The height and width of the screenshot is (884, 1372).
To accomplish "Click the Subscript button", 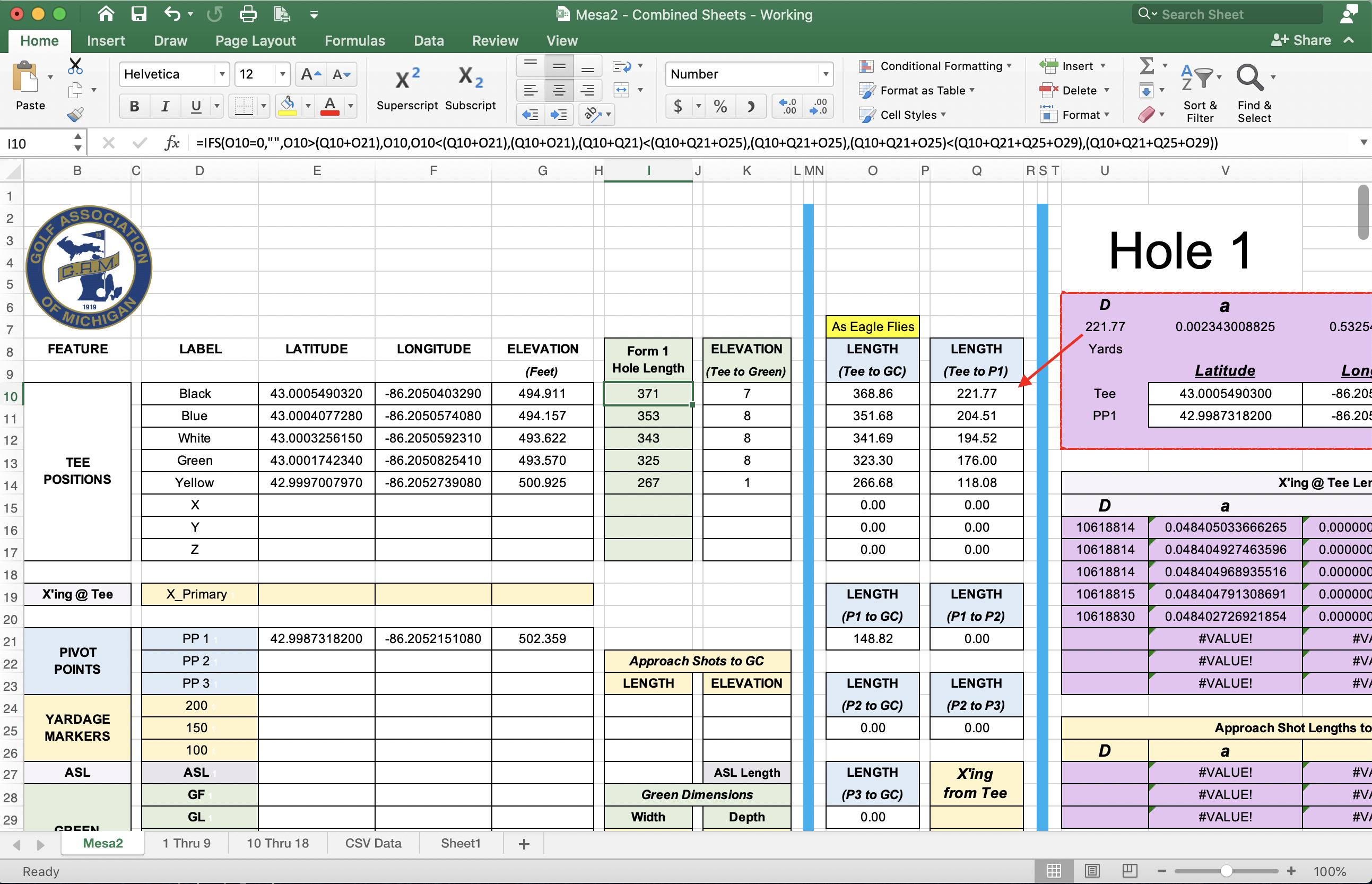I will click(x=470, y=87).
